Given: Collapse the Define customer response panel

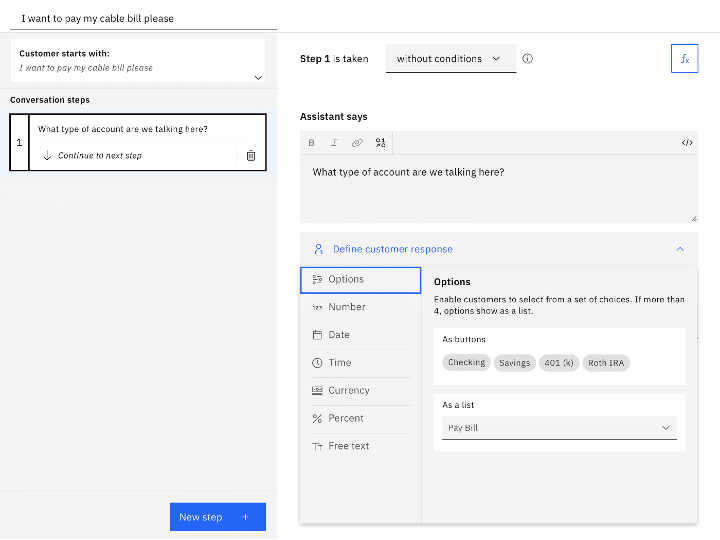Looking at the screenshot, I should click(680, 249).
